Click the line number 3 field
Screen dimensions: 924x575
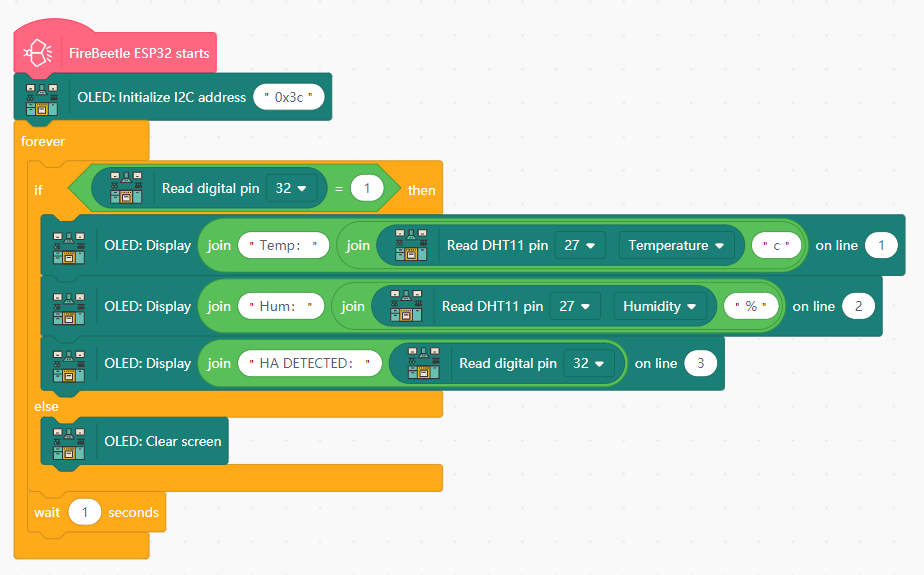tap(701, 363)
